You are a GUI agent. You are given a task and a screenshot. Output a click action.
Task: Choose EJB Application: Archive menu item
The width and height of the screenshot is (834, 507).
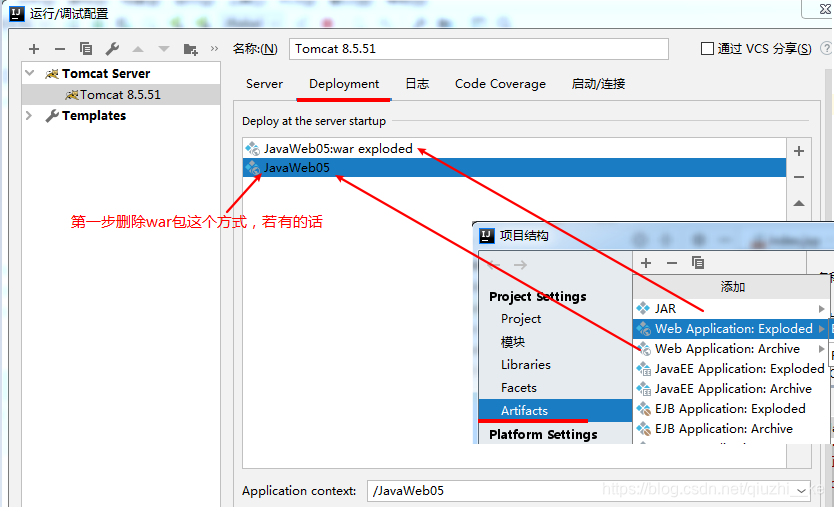pos(731,429)
